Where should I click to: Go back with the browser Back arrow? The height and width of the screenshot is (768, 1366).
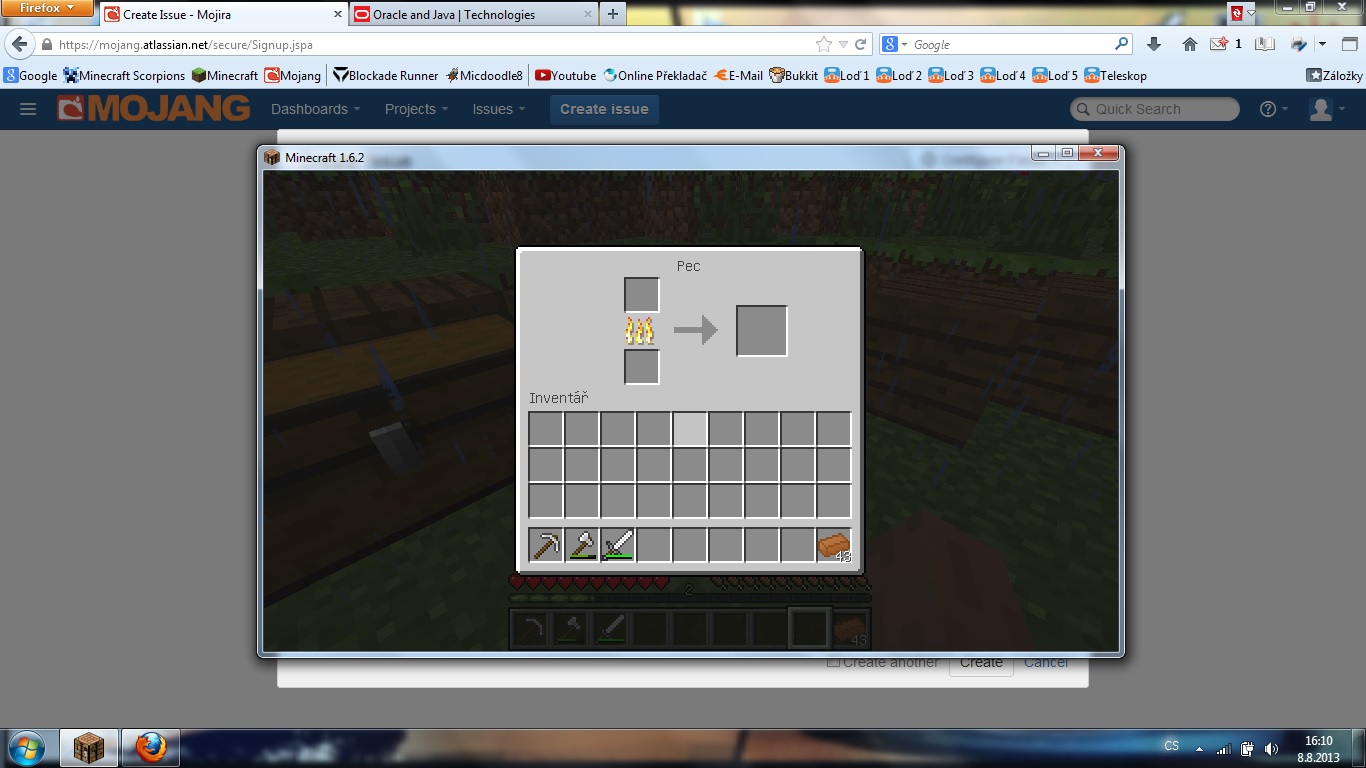point(20,44)
